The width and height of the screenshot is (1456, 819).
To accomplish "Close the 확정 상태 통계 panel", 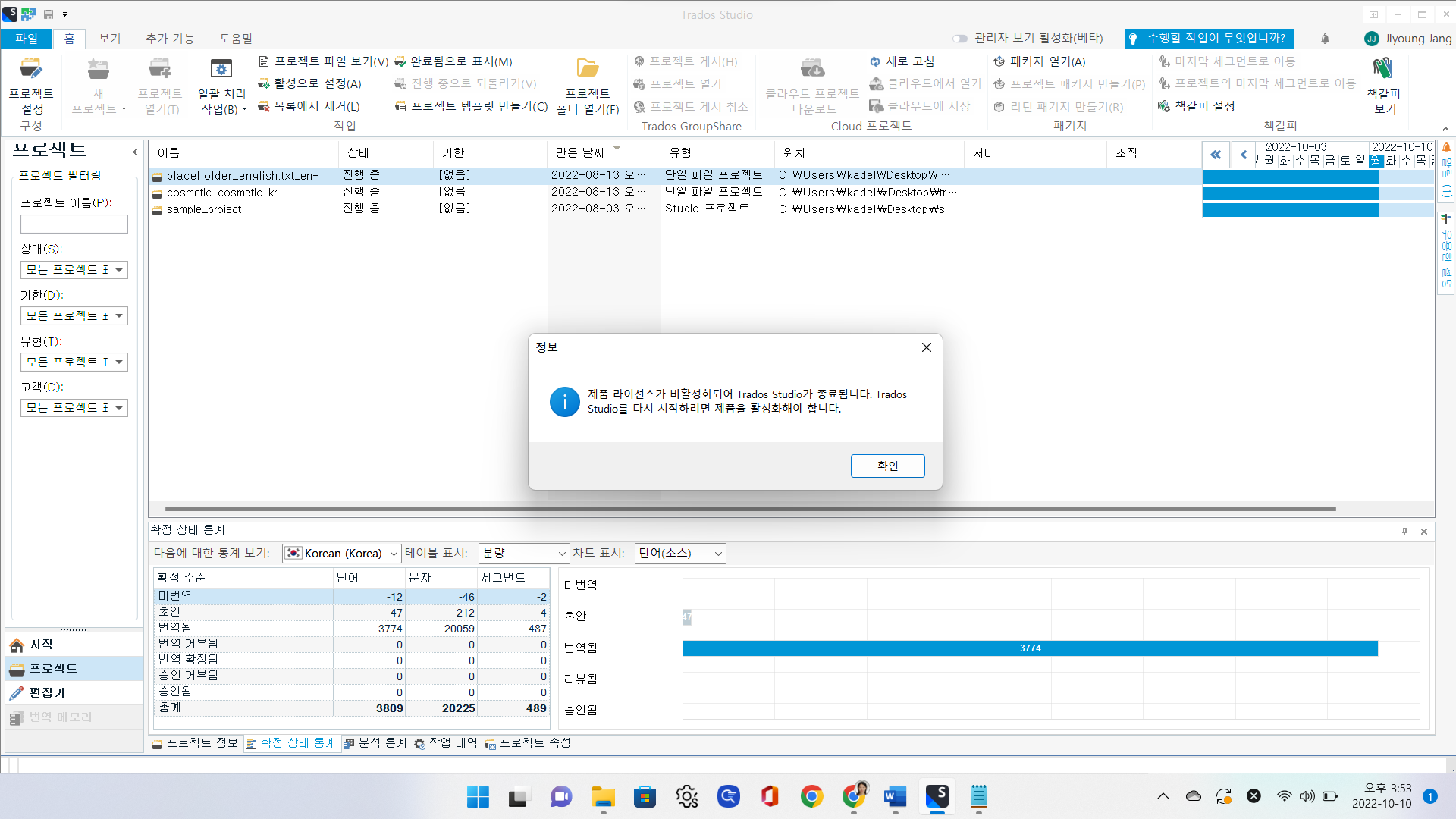I will click(1424, 532).
